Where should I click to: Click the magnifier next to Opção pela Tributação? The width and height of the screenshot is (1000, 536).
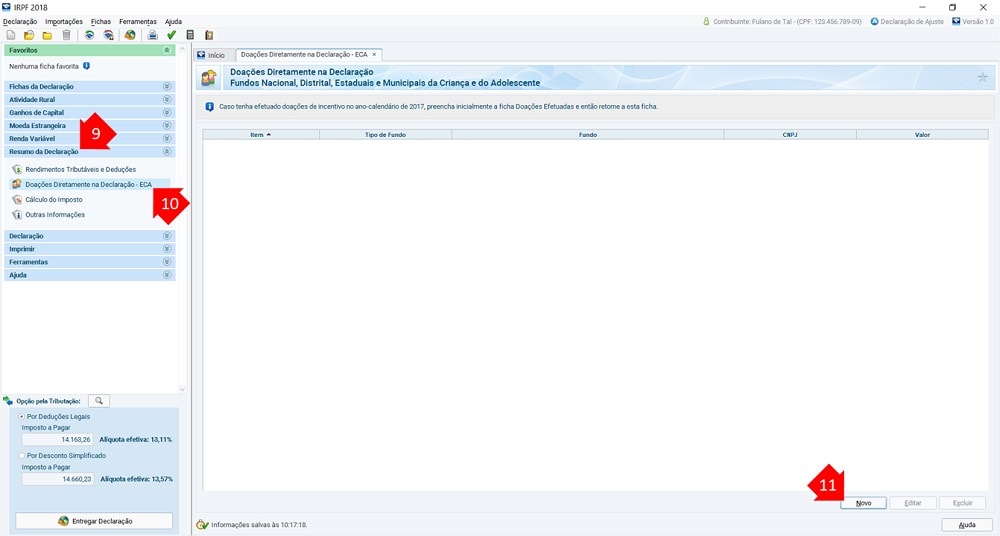coord(99,401)
